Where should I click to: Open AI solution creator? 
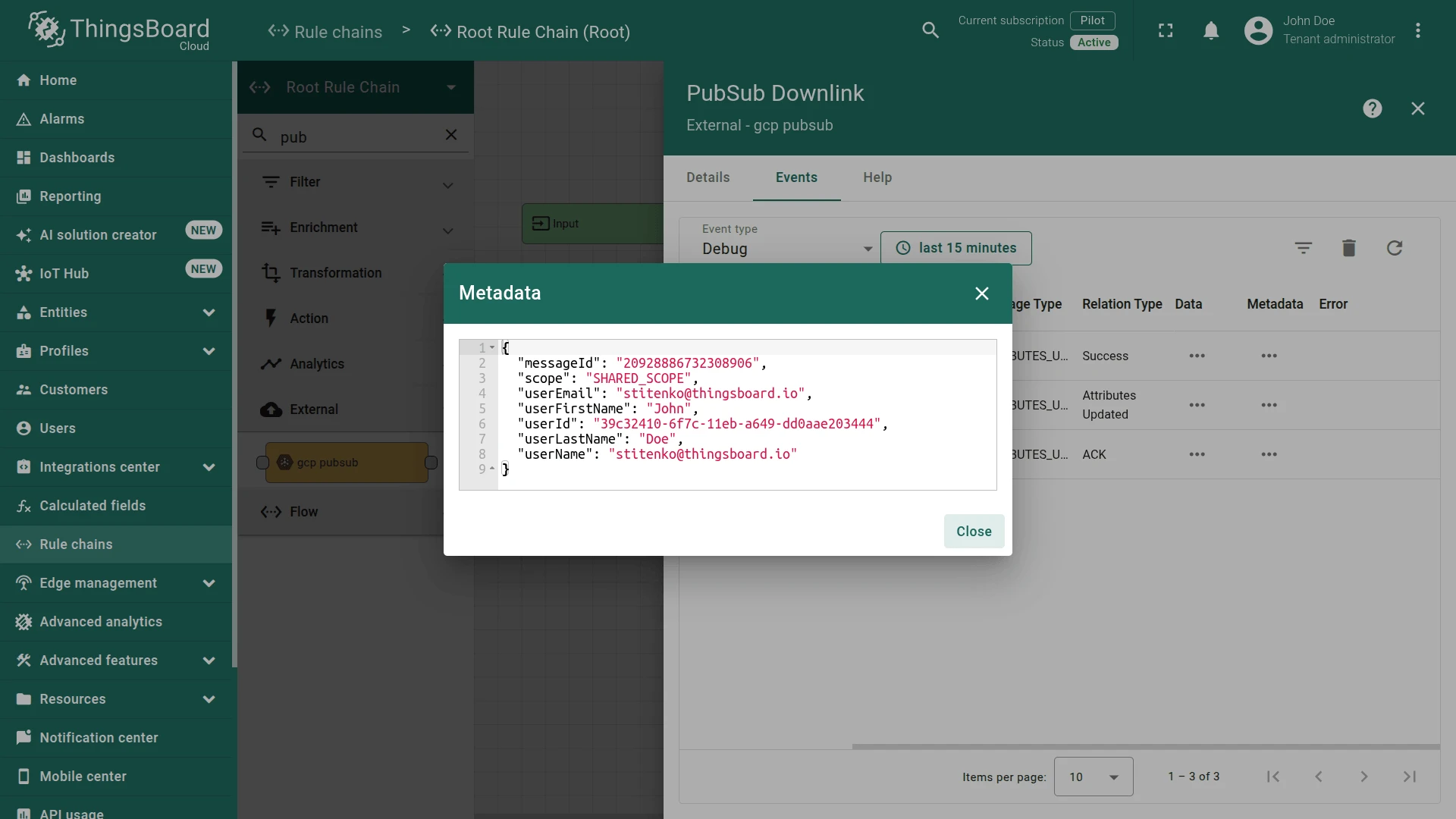click(x=116, y=235)
